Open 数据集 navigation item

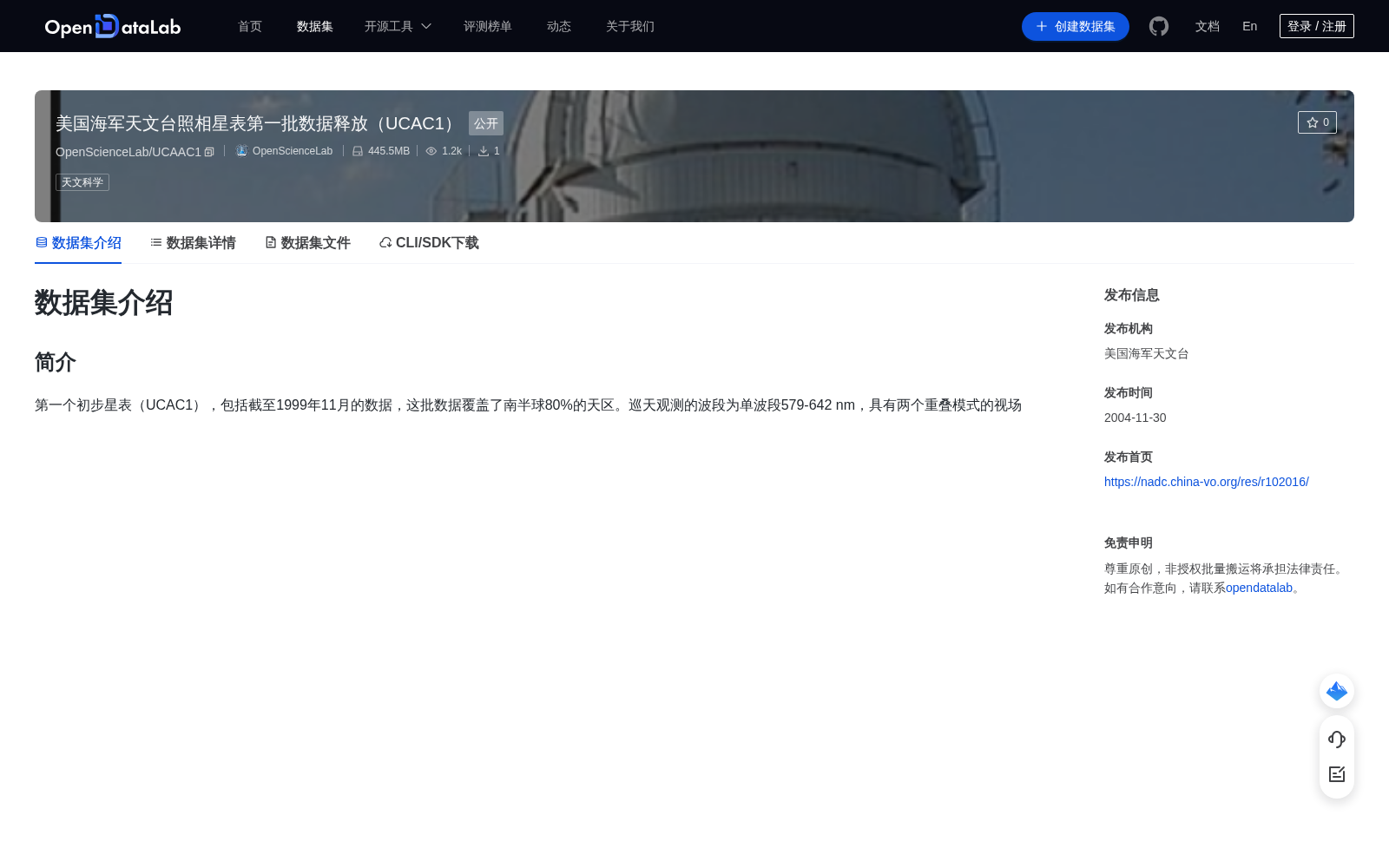pos(315,26)
